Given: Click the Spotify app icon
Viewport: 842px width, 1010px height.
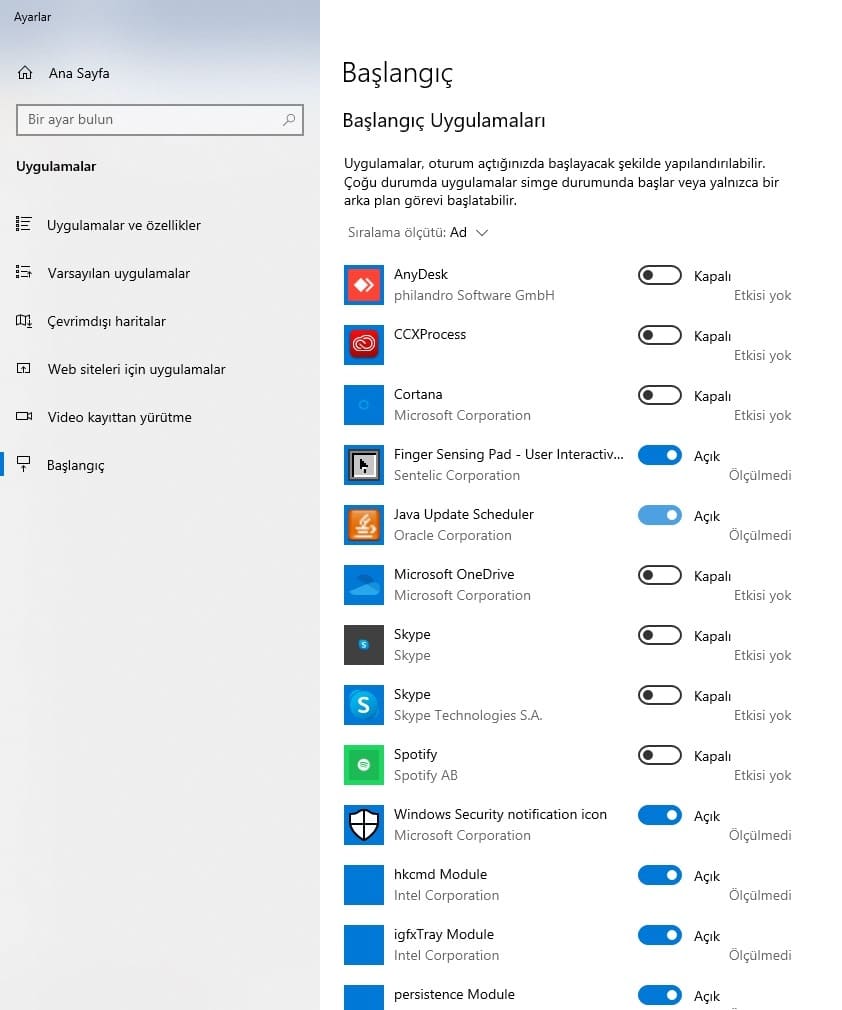Looking at the screenshot, I should 363,765.
